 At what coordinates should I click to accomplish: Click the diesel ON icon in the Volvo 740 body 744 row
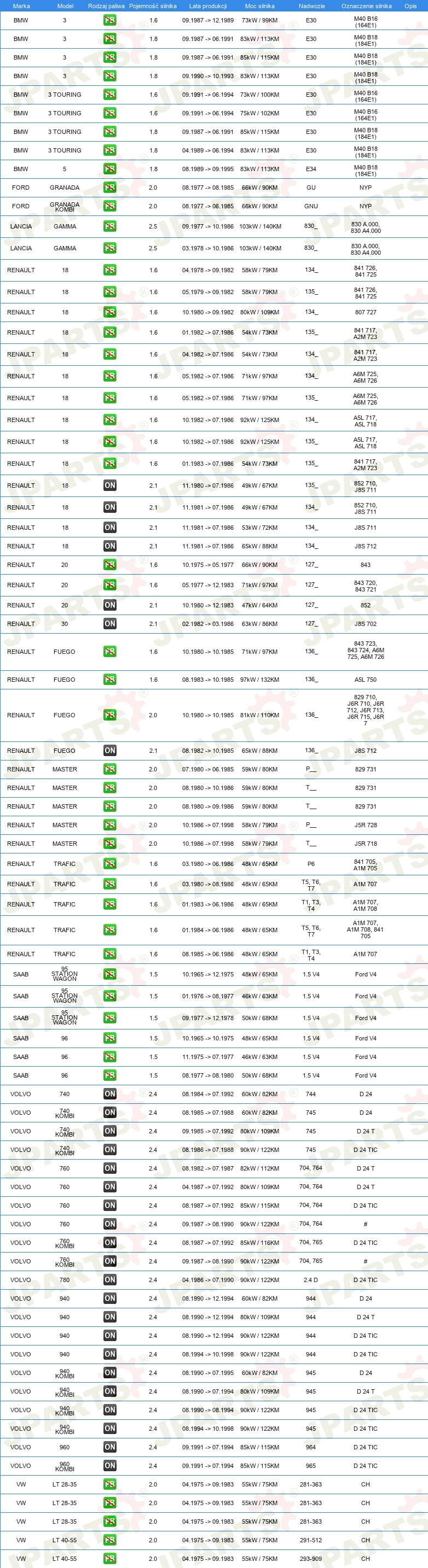tap(110, 1094)
